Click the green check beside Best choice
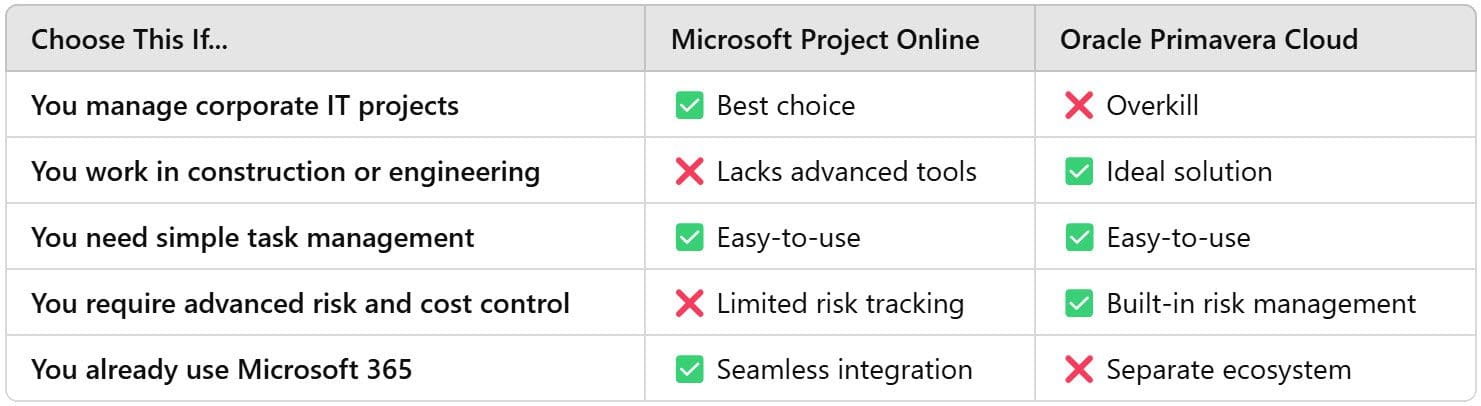Viewport: 1481px width, 406px height. pyautogui.click(x=690, y=105)
